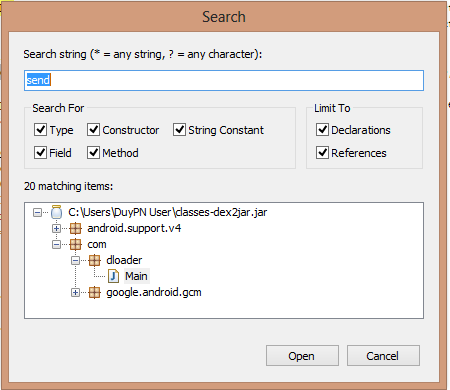Viewport: 450px width, 390px height.
Task: Click the Open button
Action: click(x=302, y=356)
